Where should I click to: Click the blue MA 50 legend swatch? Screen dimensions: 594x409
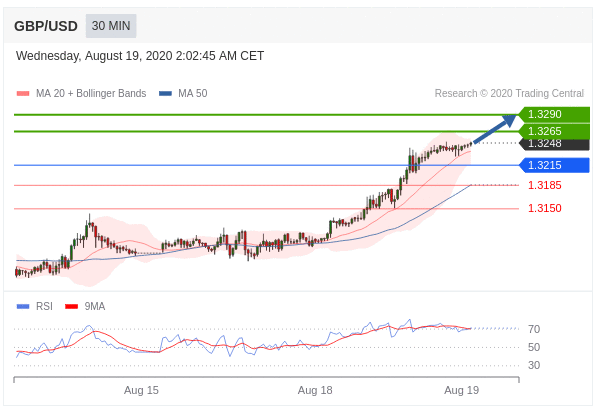pos(166,94)
